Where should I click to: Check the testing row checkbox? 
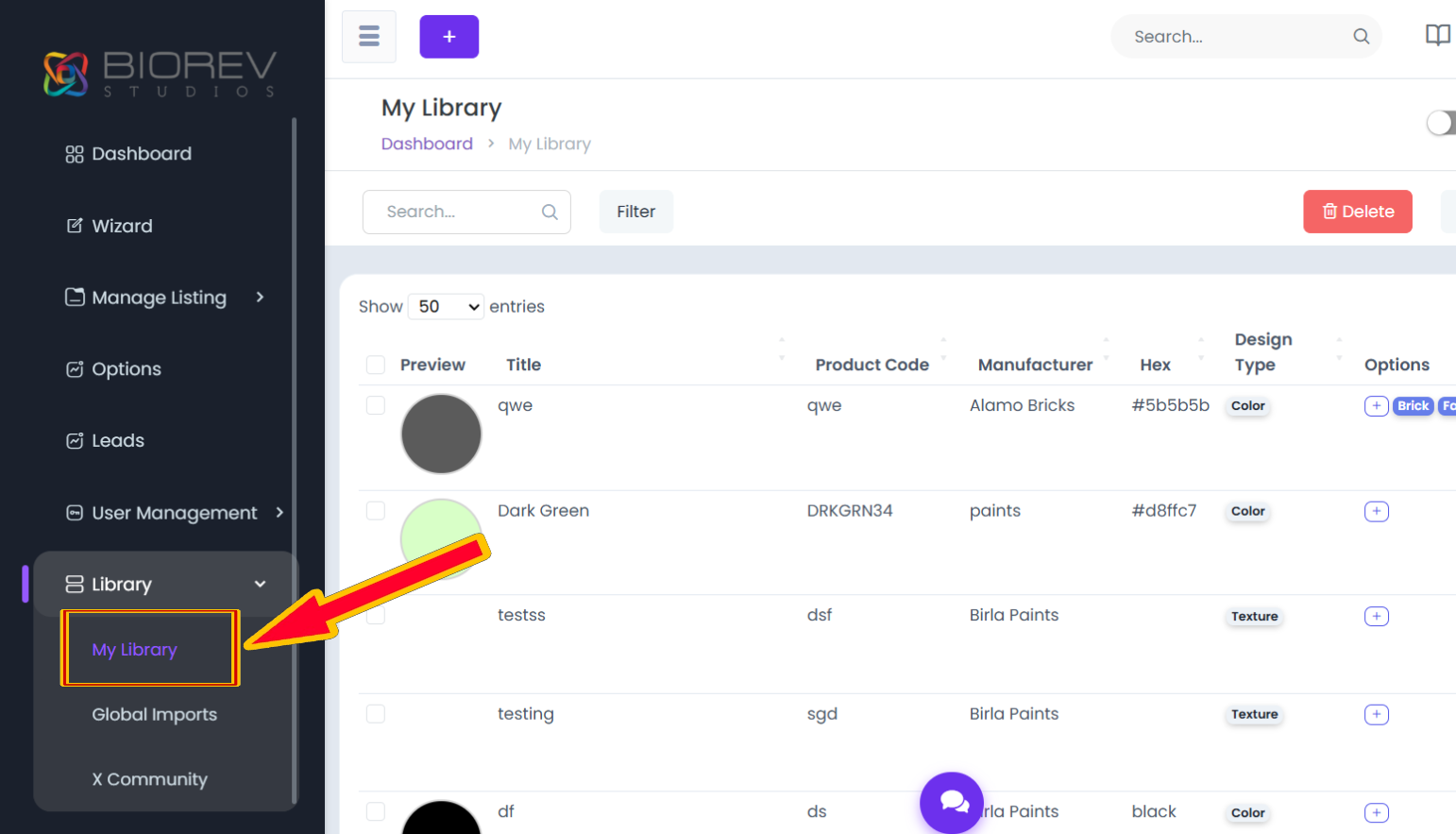[376, 714]
